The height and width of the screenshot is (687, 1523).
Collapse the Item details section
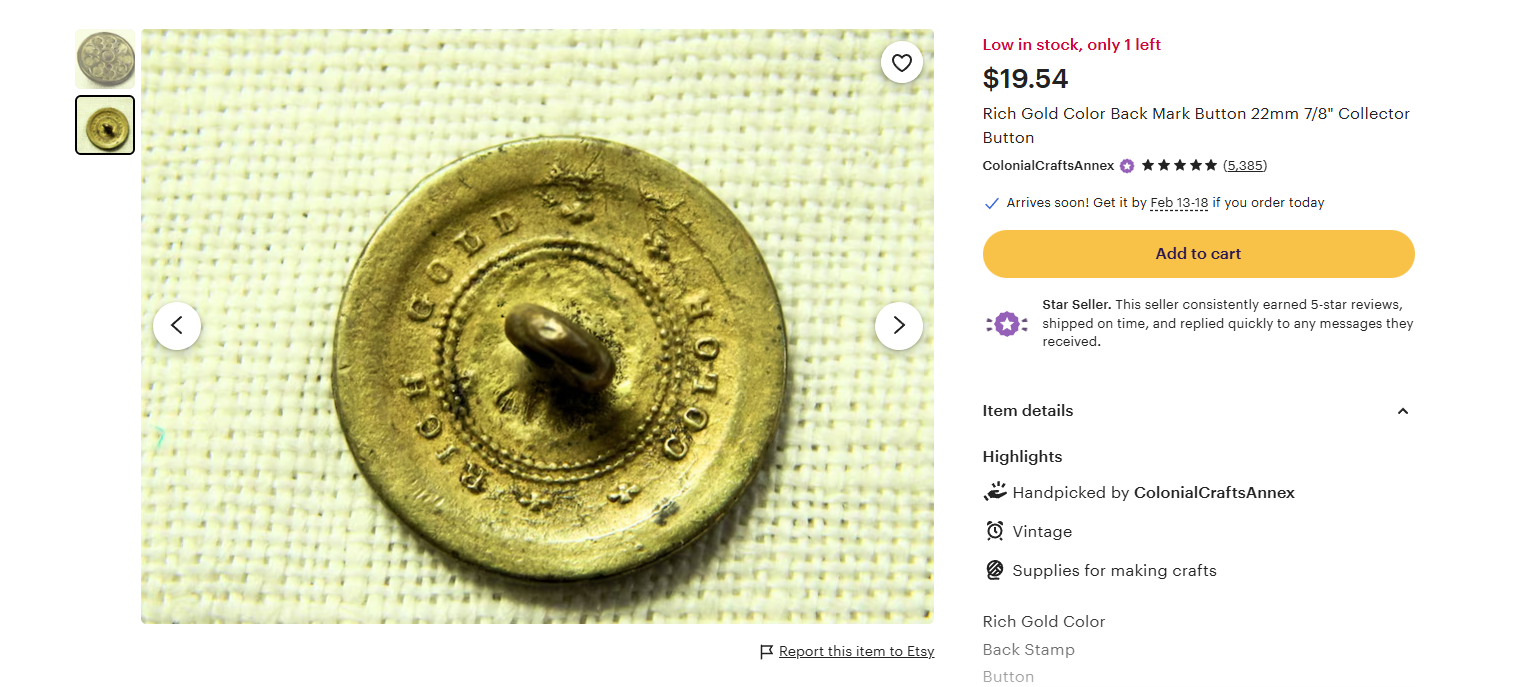pyautogui.click(x=1402, y=411)
